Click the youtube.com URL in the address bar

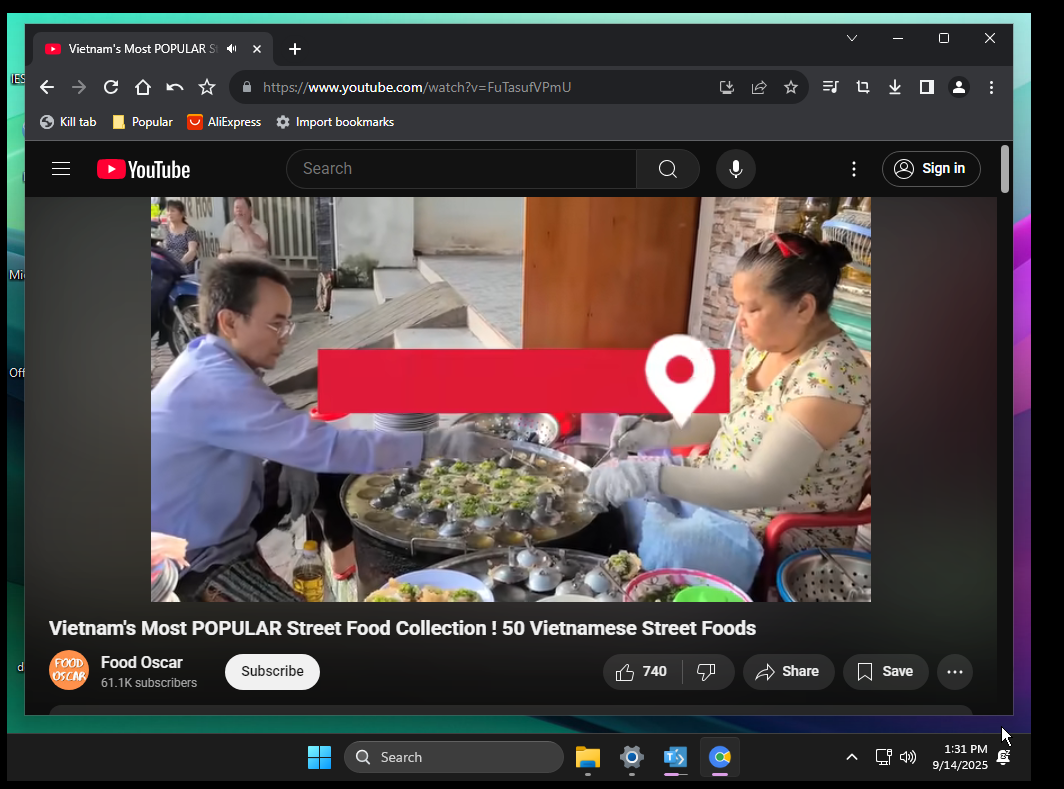point(417,88)
